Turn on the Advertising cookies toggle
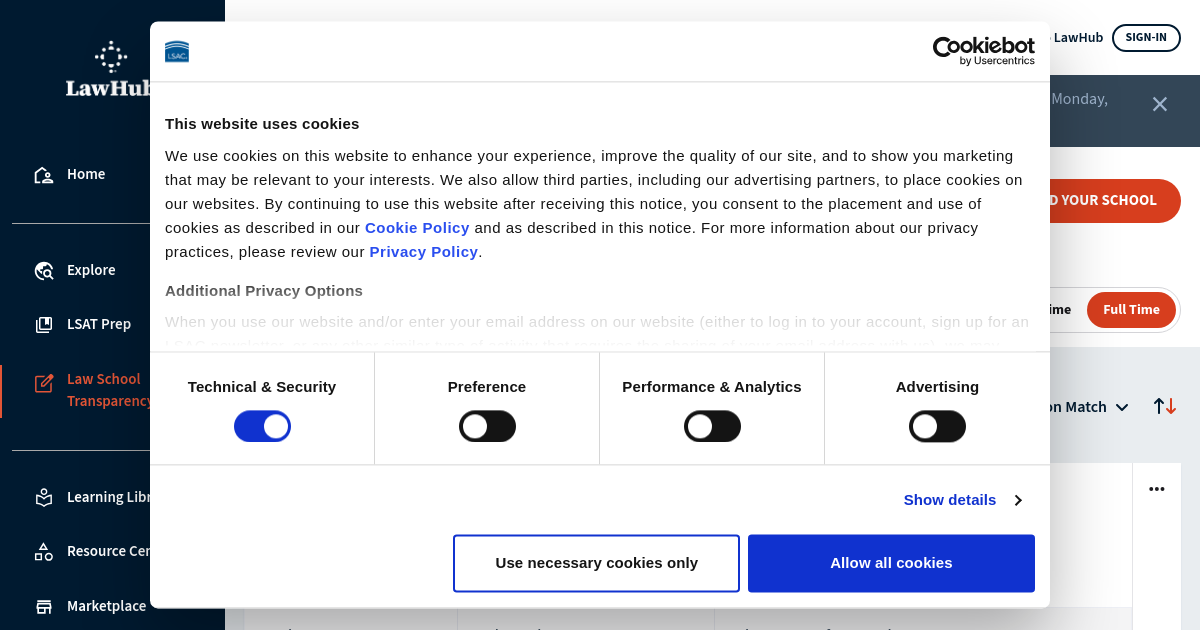This screenshot has height=630, width=1200. (937, 426)
